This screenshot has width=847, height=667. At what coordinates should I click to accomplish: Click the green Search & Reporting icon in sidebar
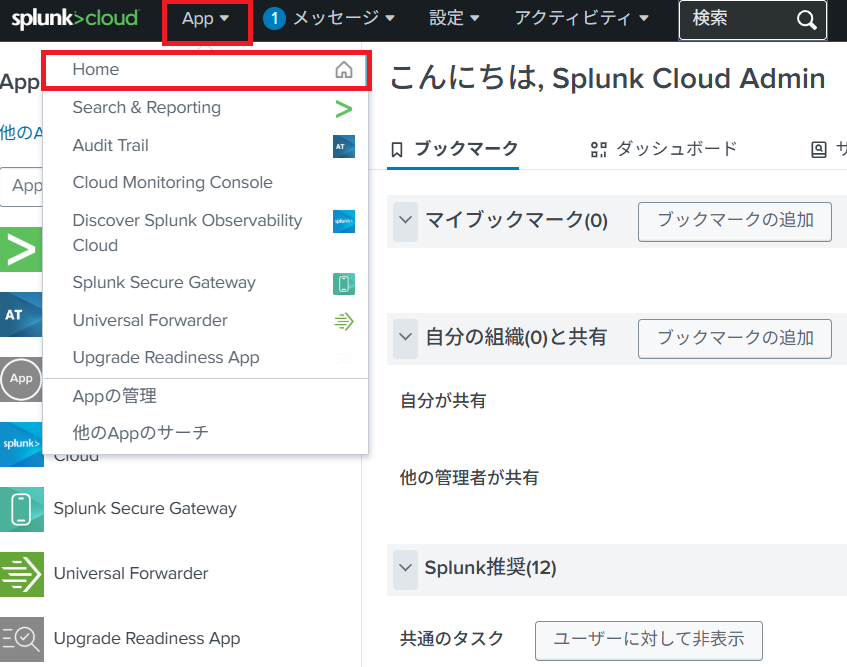21,250
